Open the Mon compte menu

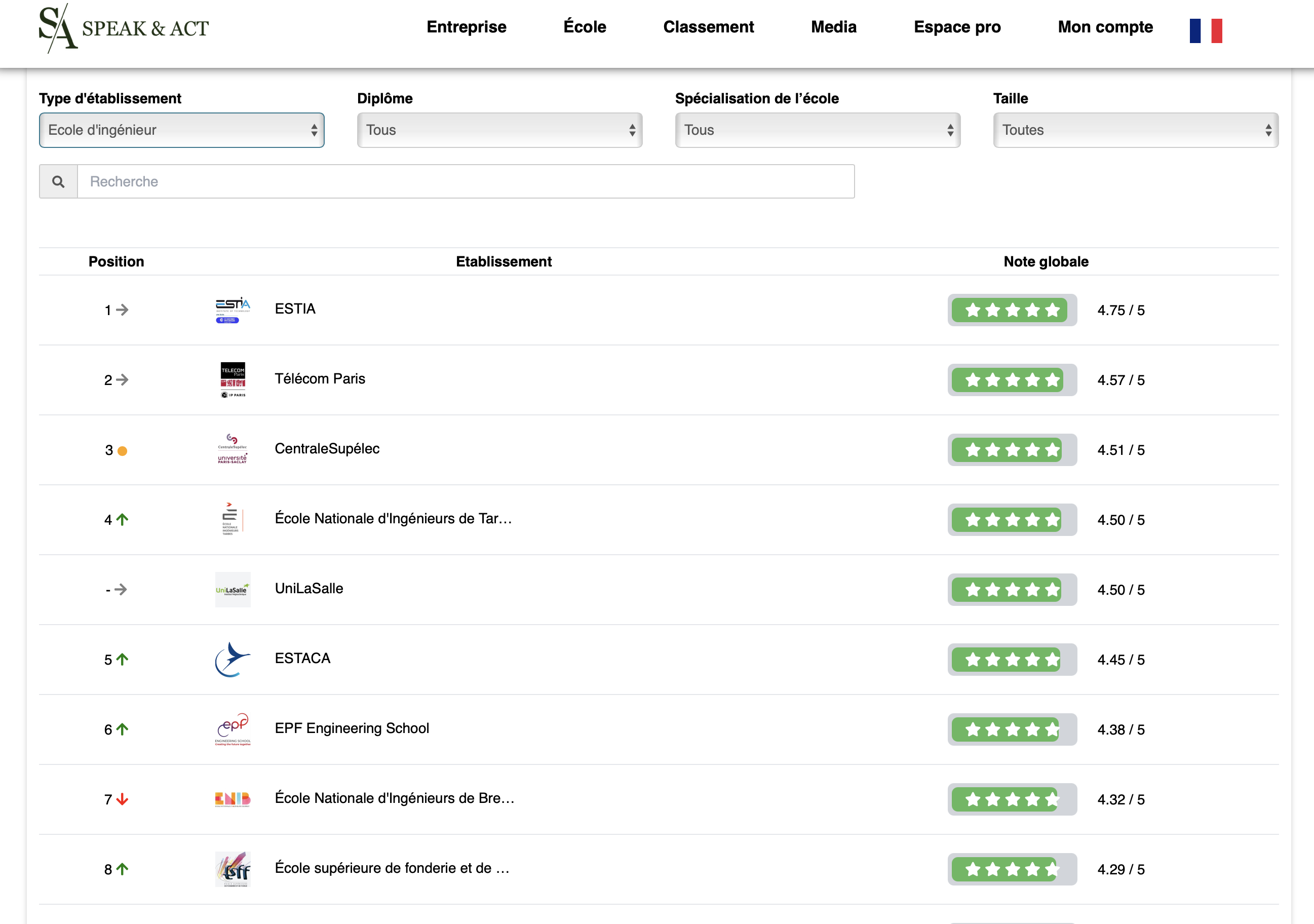pyautogui.click(x=1105, y=27)
